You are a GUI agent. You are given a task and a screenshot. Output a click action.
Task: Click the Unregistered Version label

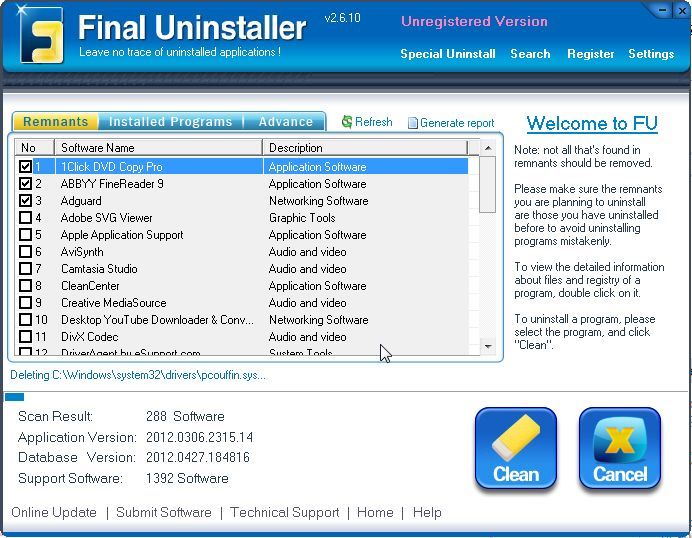click(474, 21)
